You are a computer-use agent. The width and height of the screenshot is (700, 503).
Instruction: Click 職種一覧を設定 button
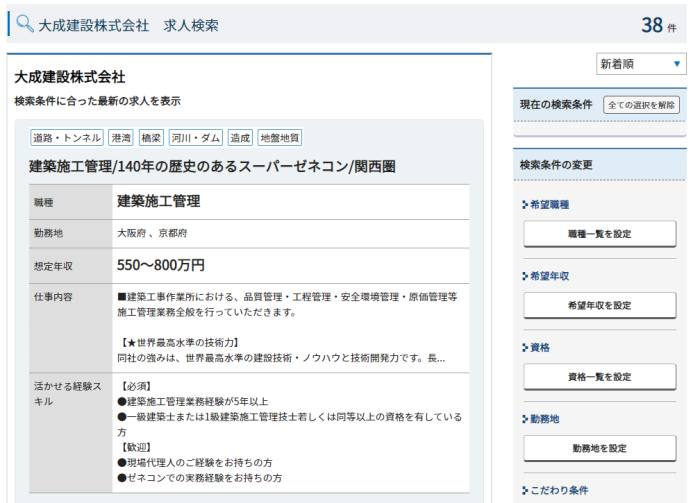tap(600, 233)
